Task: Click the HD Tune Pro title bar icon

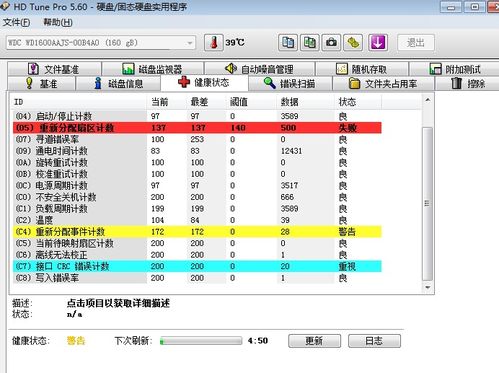Action: [x=5, y=6]
